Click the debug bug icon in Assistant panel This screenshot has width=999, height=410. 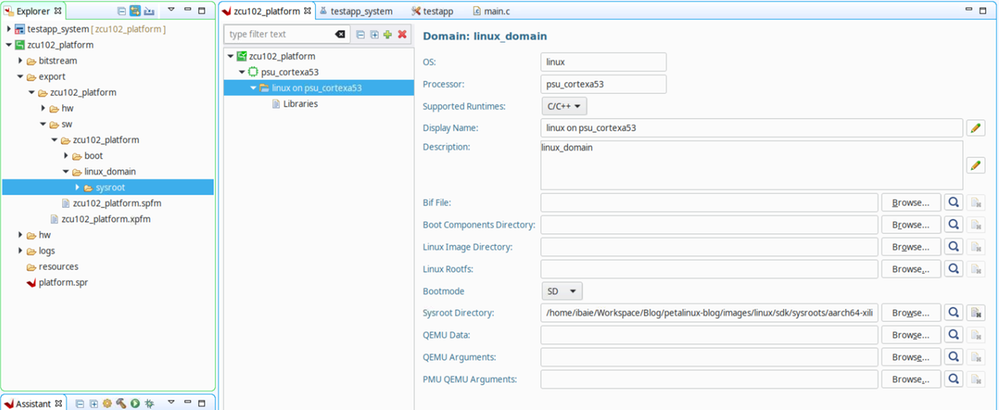pyautogui.click(x=148, y=403)
